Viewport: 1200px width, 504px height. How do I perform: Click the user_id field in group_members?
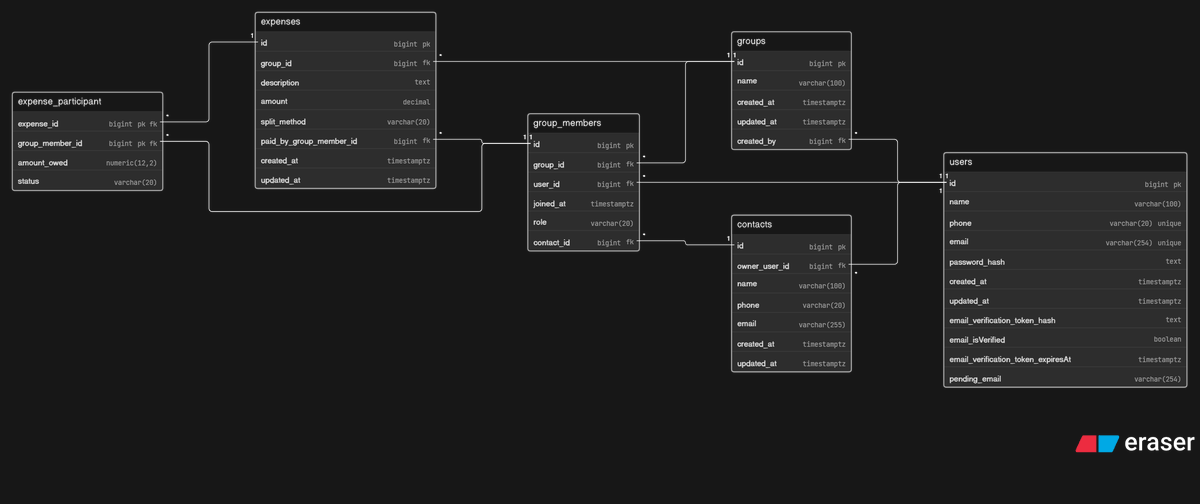(x=584, y=184)
